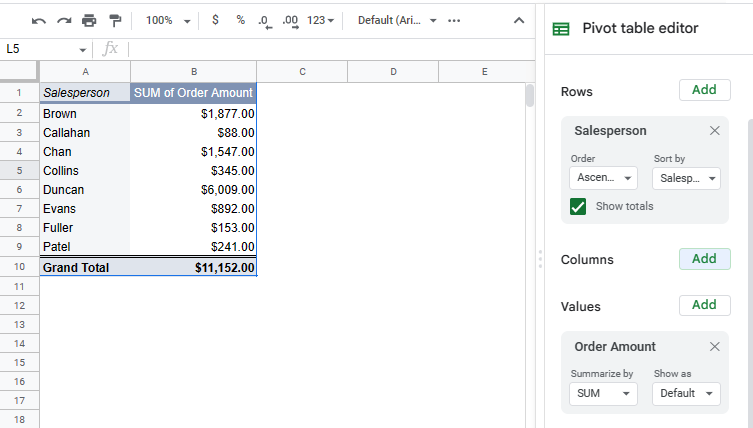Remove the Salesperson row field
The height and width of the screenshot is (428, 753).
click(714, 130)
